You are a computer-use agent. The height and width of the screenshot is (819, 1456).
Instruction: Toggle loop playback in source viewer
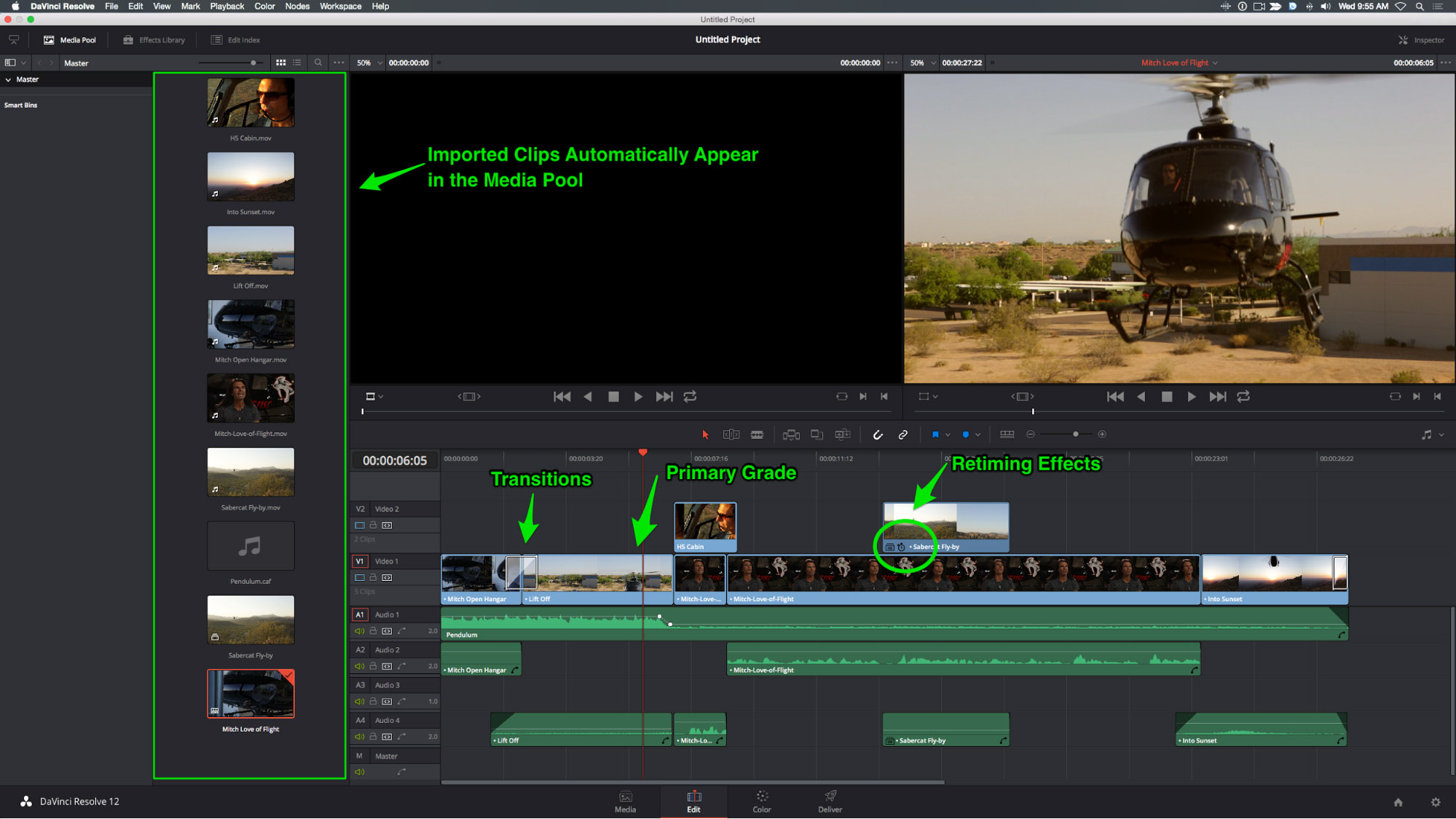[690, 397]
